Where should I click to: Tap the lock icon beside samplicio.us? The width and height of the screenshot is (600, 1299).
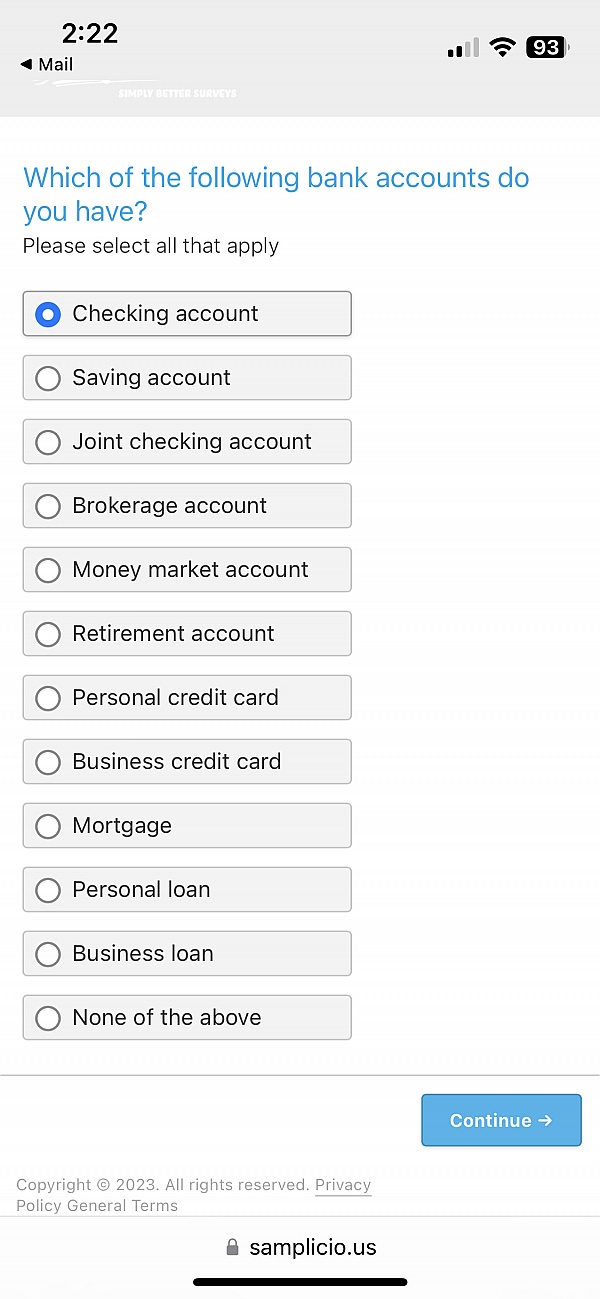pos(233,1247)
